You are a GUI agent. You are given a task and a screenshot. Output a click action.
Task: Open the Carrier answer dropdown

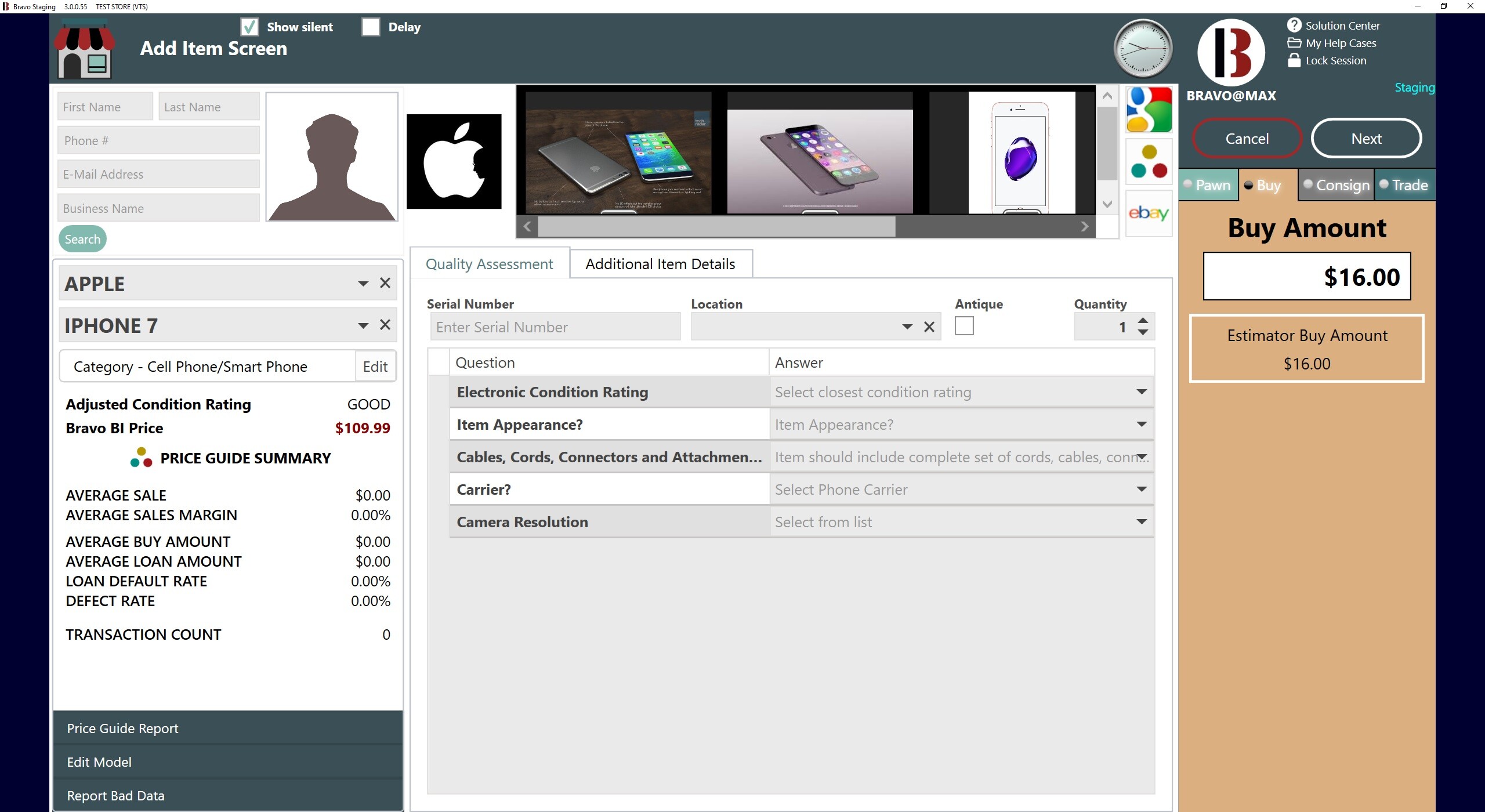point(1142,490)
